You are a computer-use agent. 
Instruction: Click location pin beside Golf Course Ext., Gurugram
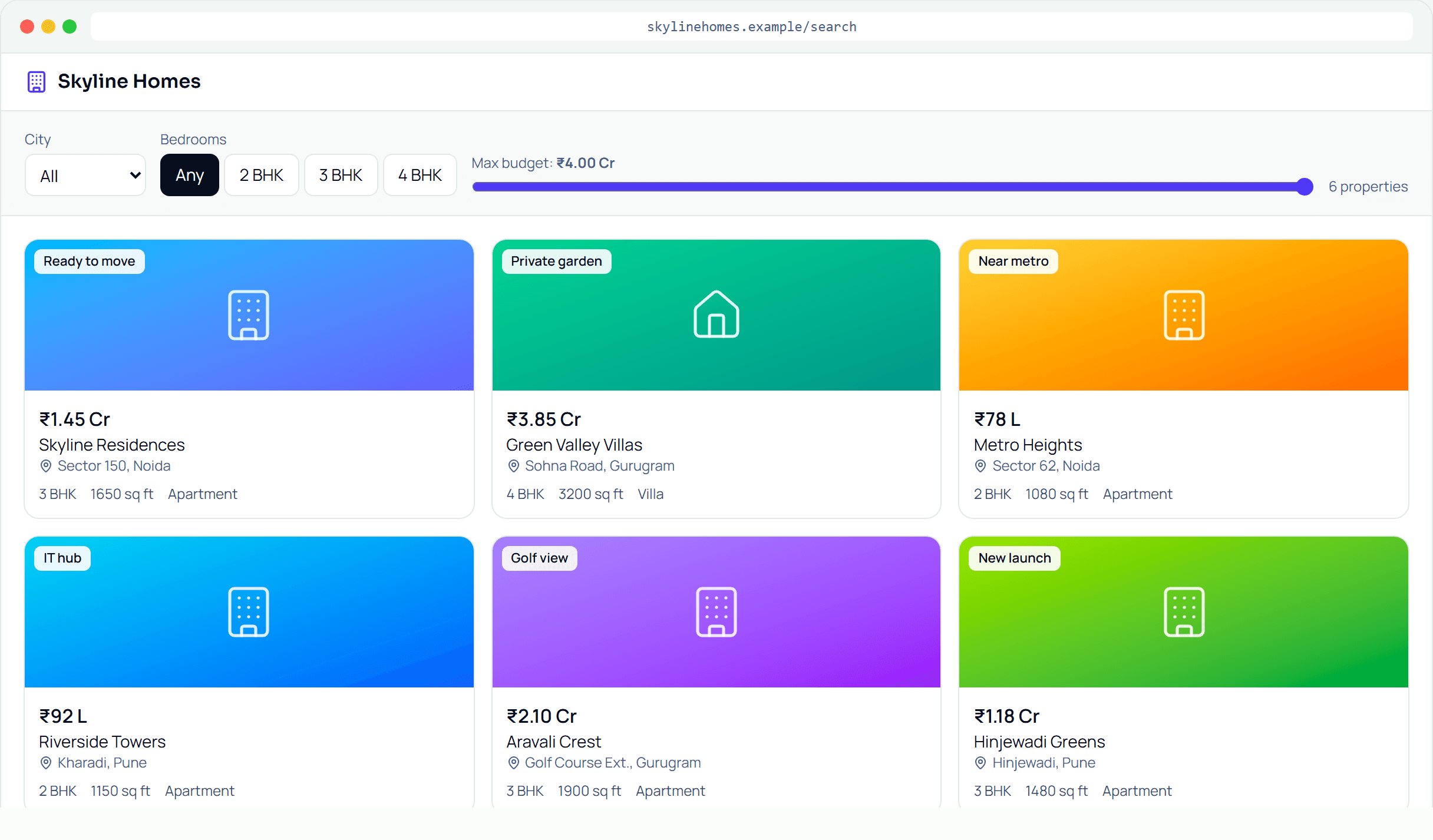513,763
